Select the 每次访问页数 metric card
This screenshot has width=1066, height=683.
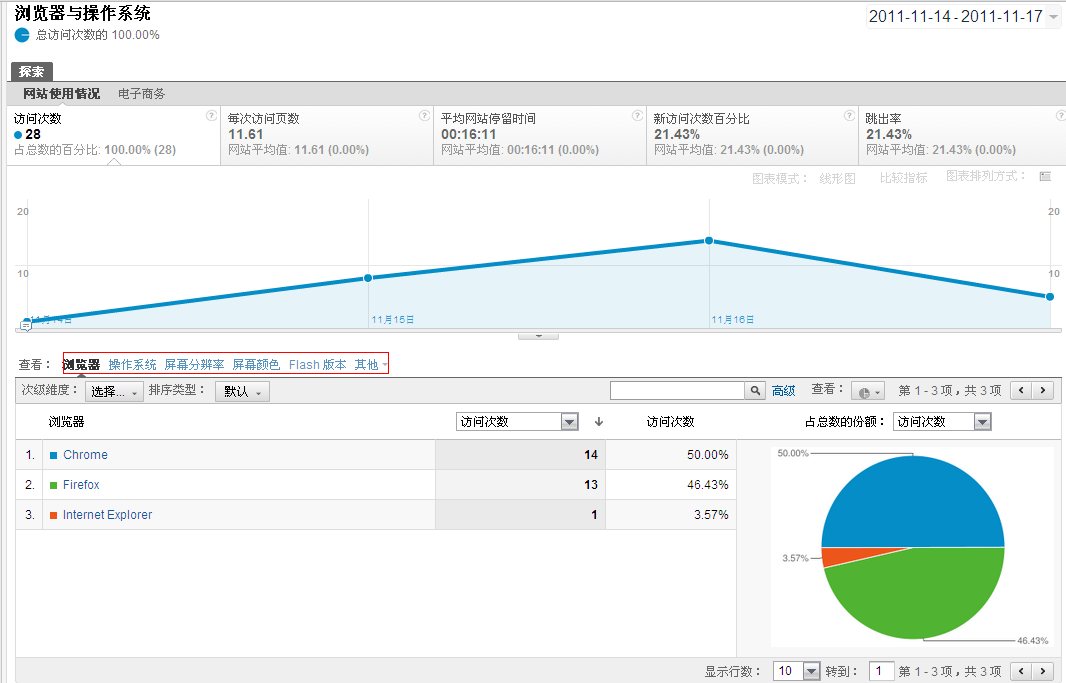327,135
